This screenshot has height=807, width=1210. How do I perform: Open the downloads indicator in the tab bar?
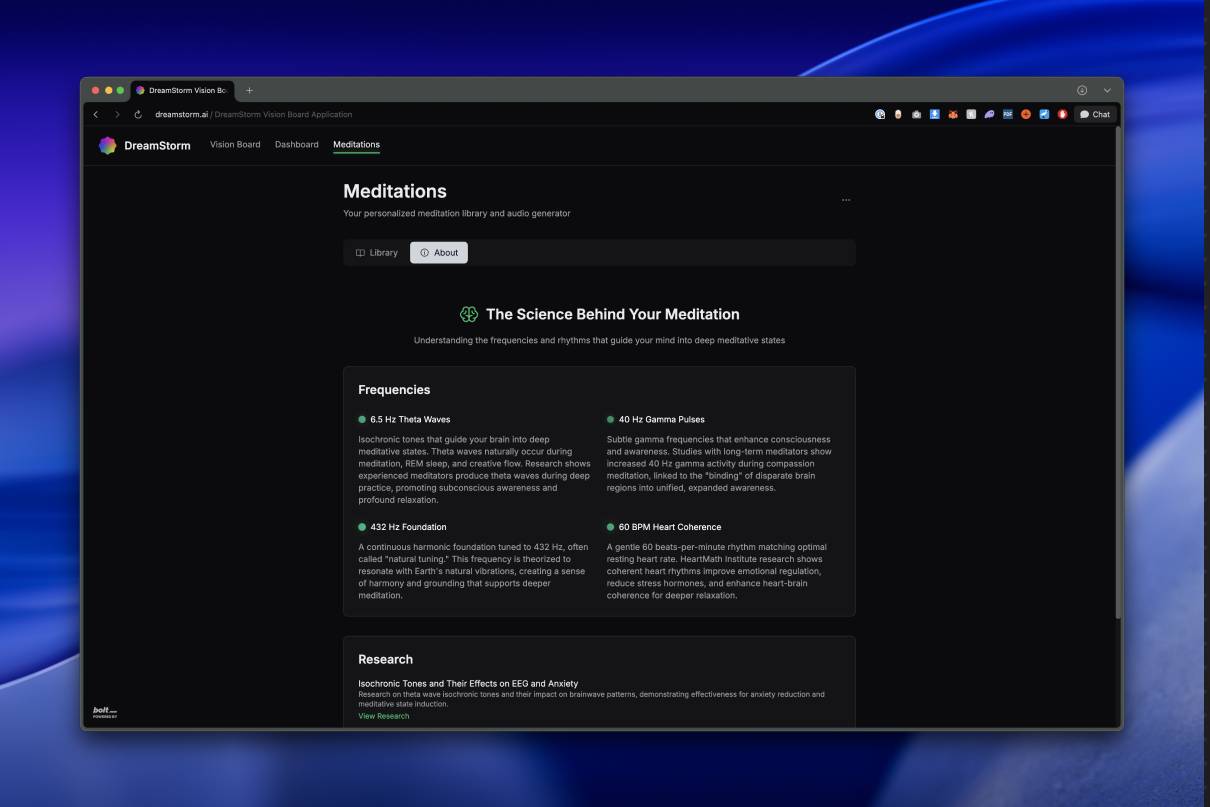tap(1082, 90)
